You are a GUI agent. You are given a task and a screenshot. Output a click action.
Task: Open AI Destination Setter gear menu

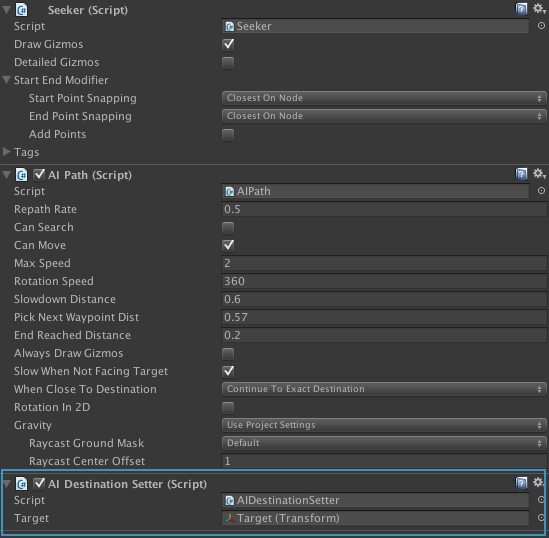pyautogui.click(x=538, y=483)
